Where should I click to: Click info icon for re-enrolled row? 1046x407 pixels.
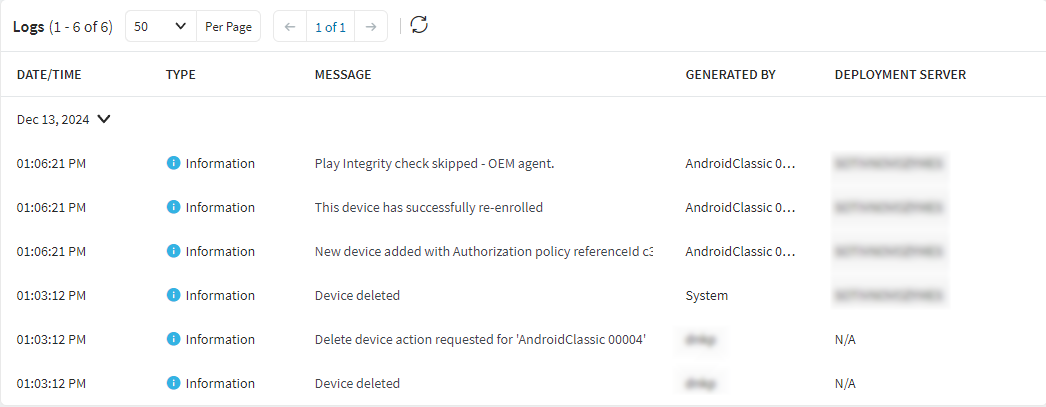pos(173,207)
